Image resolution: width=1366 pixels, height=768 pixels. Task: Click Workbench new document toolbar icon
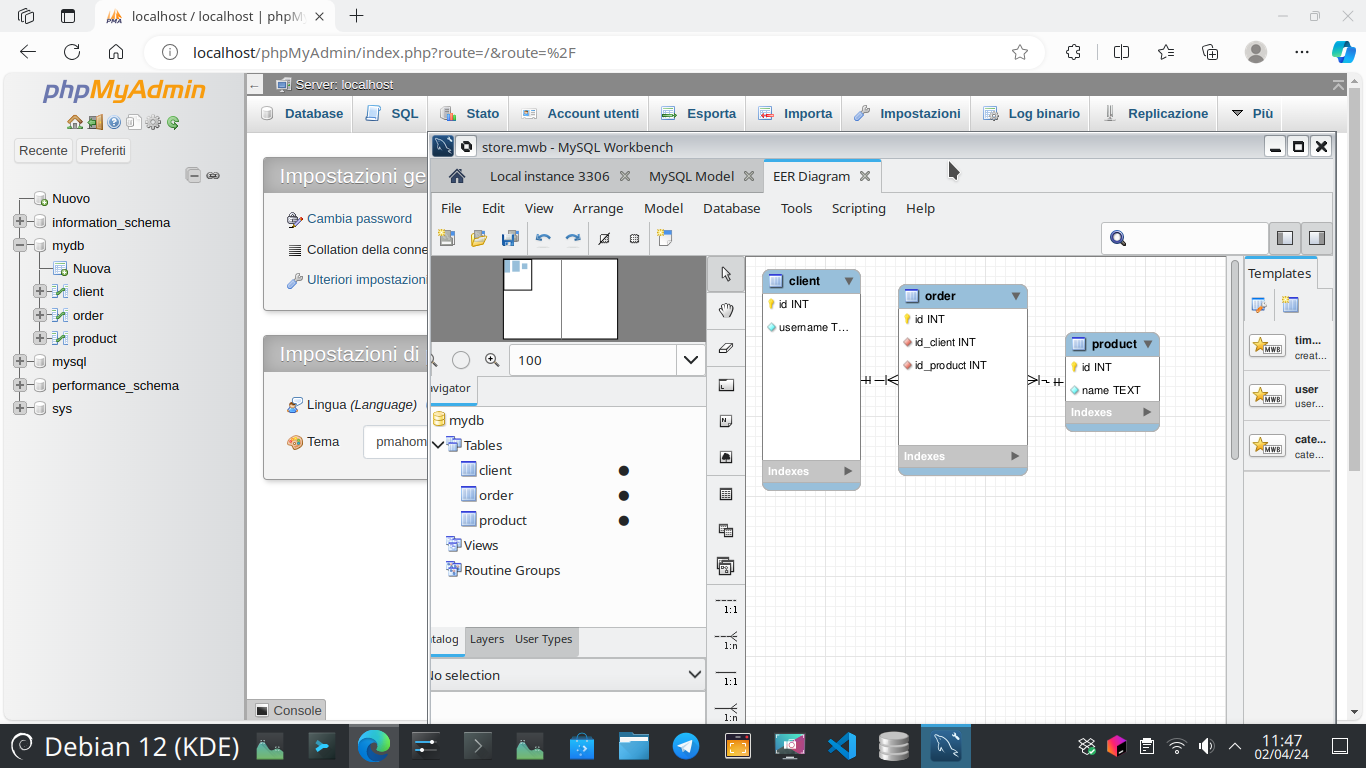point(447,238)
